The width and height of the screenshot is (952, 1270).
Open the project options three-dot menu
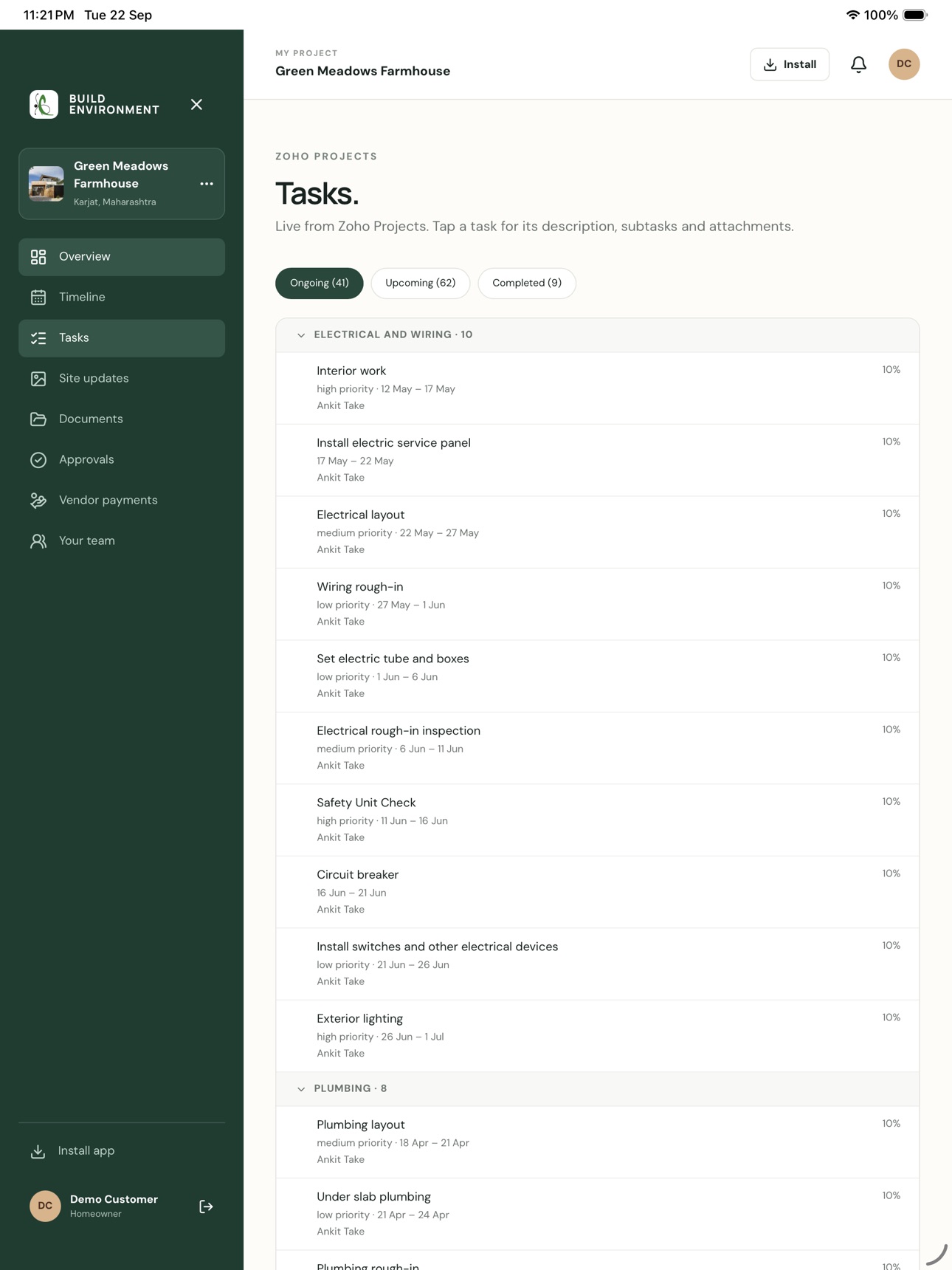(207, 184)
